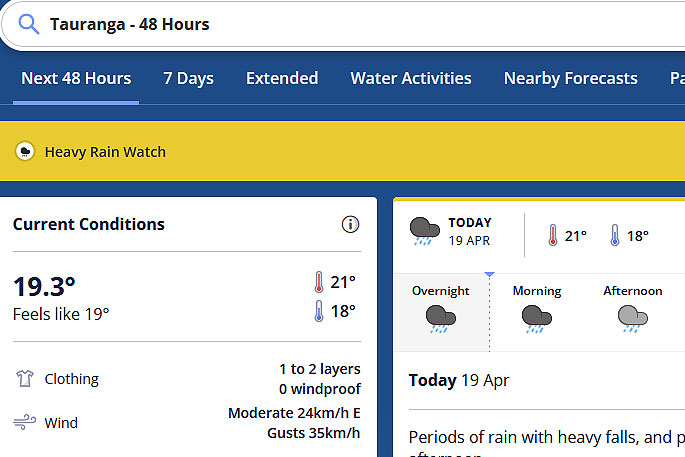Open the Nearby Forecasts tab

pos(570,78)
